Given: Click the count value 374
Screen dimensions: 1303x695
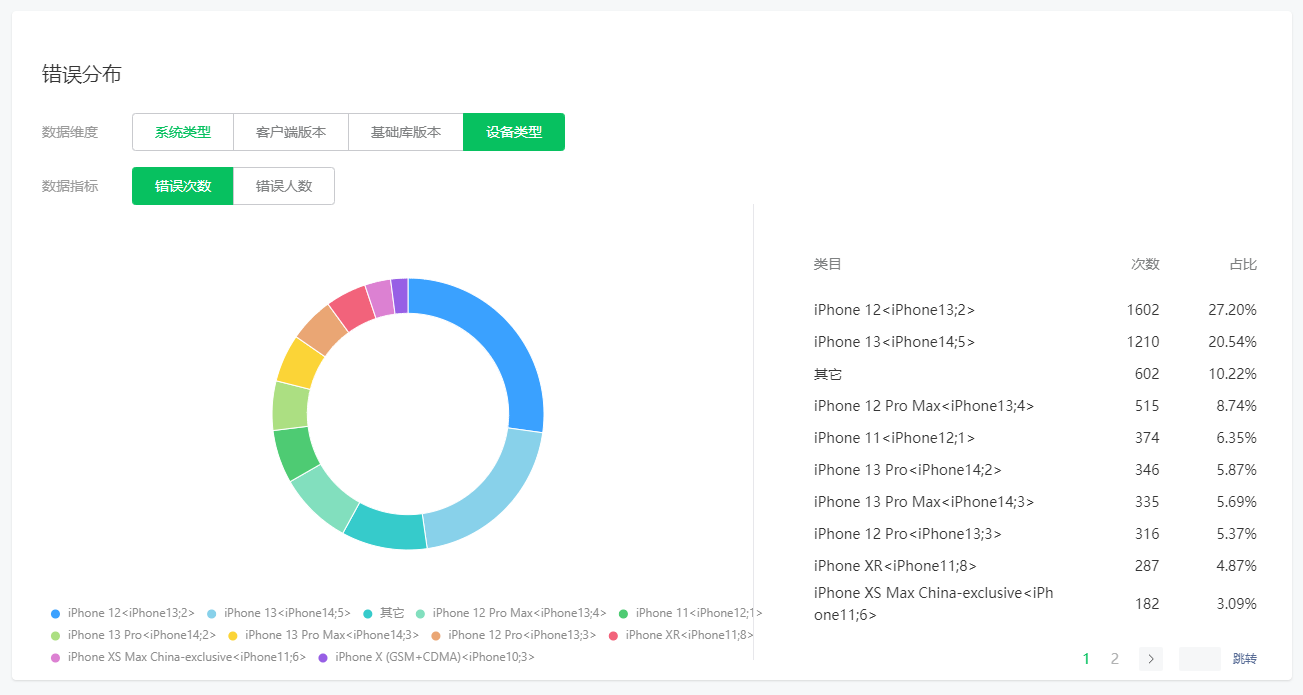Looking at the screenshot, I should click(x=1147, y=438).
